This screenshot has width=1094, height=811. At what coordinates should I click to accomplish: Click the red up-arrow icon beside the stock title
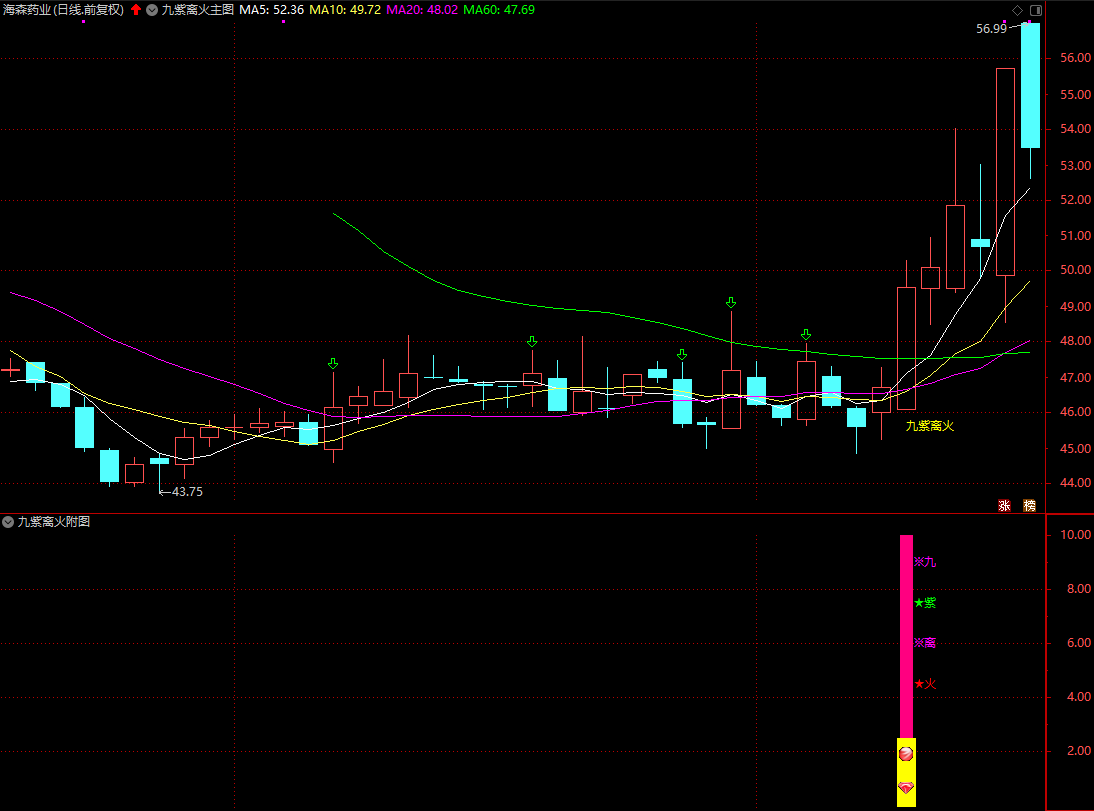(x=136, y=10)
